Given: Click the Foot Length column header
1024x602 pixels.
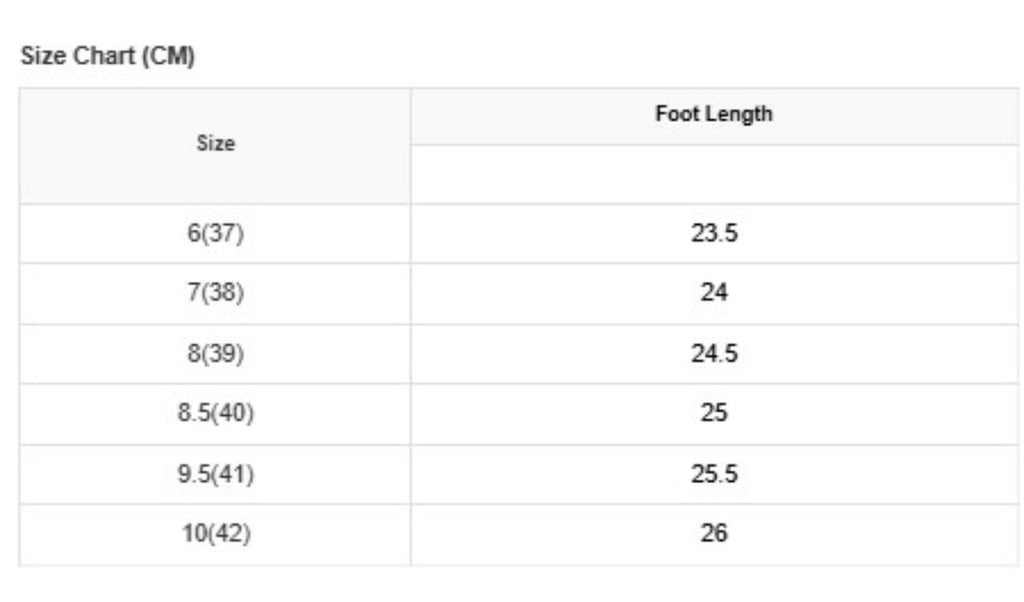Looking at the screenshot, I should [714, 114].
